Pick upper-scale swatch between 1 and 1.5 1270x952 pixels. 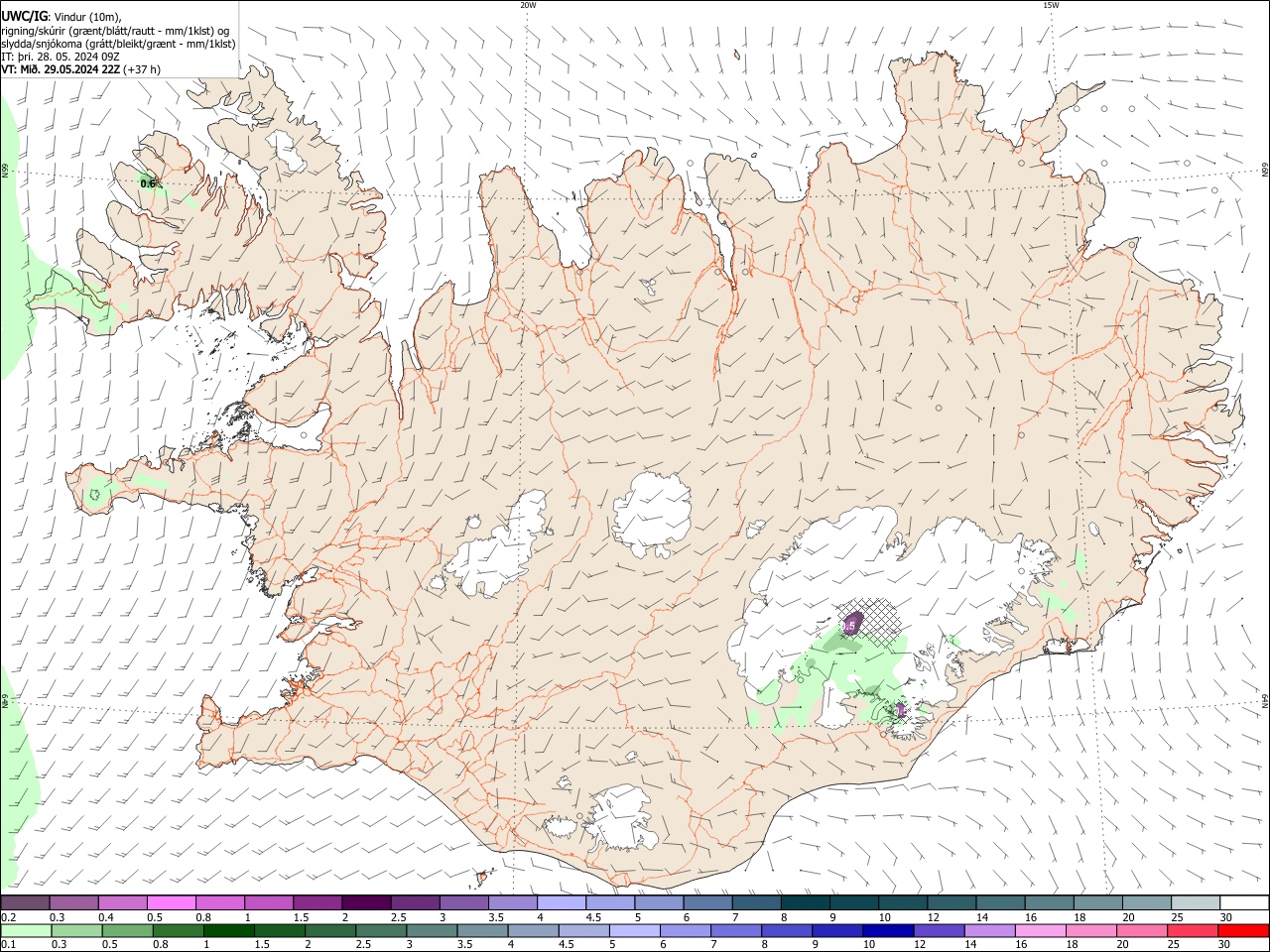tap(269, 902)
